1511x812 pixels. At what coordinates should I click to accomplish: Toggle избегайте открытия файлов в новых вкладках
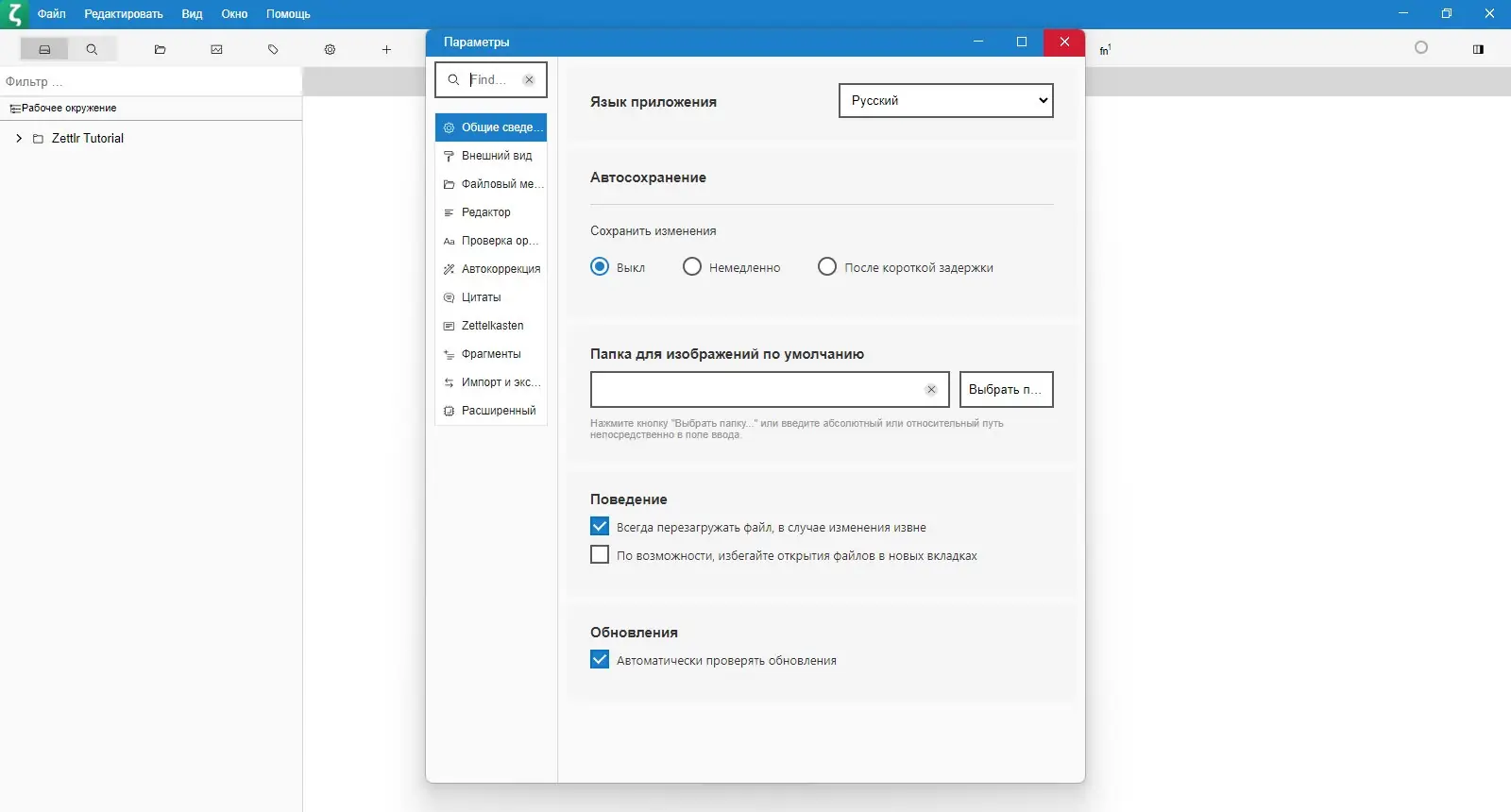tap(600, 555)
